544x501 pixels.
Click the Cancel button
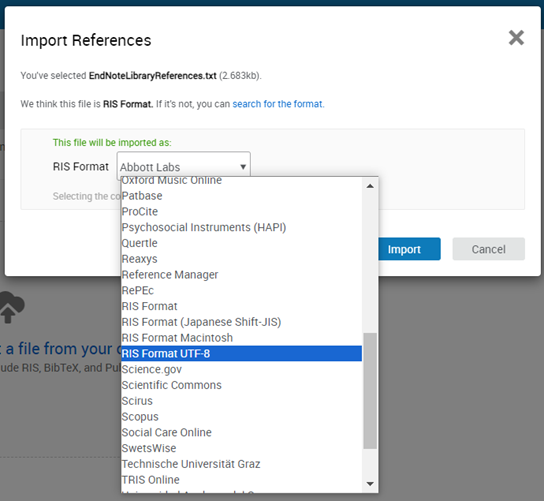488,249
